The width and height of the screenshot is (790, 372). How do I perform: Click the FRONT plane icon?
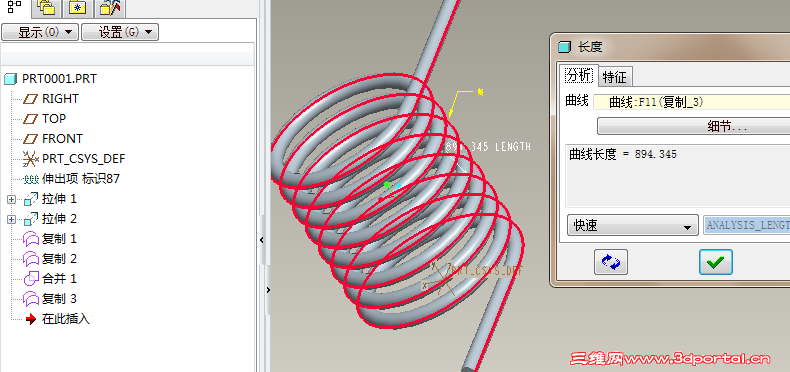(31, 139)
